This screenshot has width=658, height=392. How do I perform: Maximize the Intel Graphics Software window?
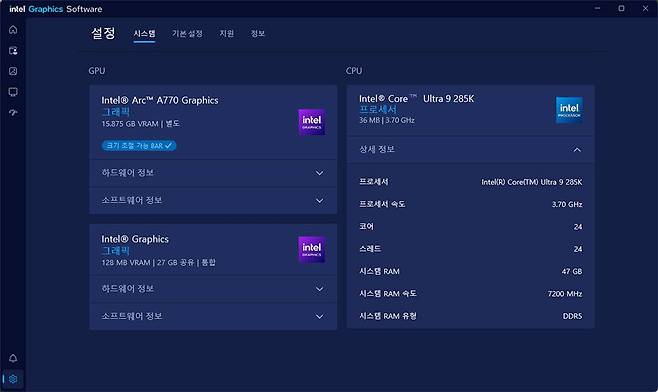click(x=621, y=8)
